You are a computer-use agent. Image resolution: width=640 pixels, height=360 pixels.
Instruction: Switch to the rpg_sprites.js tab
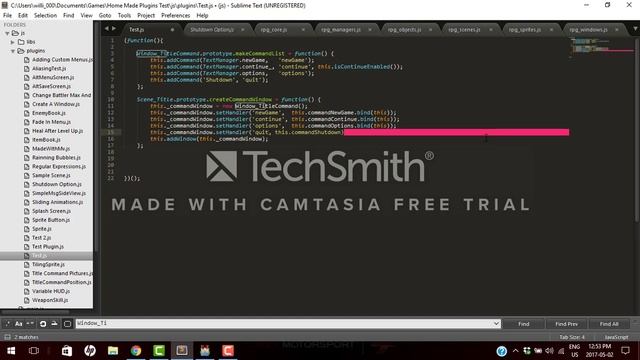(525, 30)
